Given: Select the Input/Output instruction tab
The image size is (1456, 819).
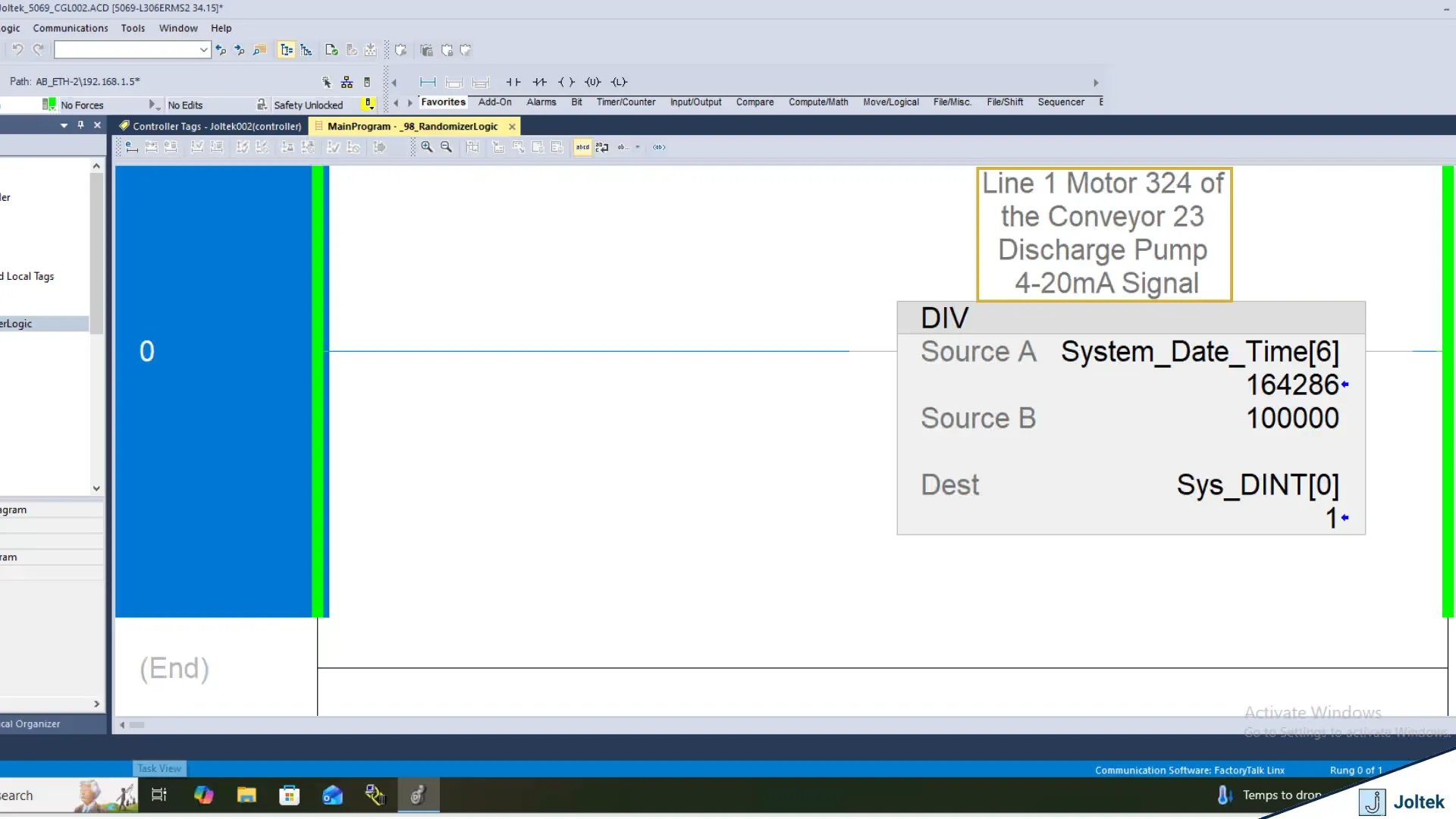Looking at the screenshot, I should click(x=695, y=102).
